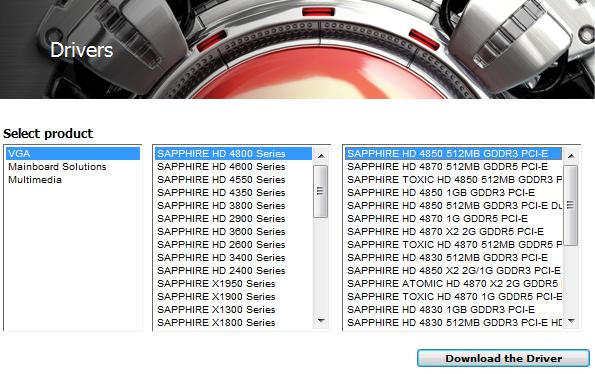595x374 pixels.
Task: Click the series list scrollbar thumb
Action: point(321,191)
